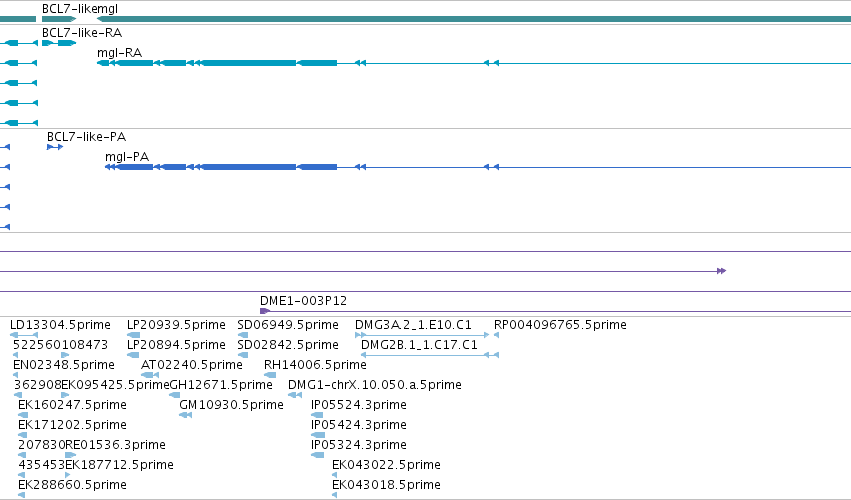Open the DMG3A.2_1.E10.C1 feature label
Viewport: 851px width, 500px height.
[x=414, y=325]
